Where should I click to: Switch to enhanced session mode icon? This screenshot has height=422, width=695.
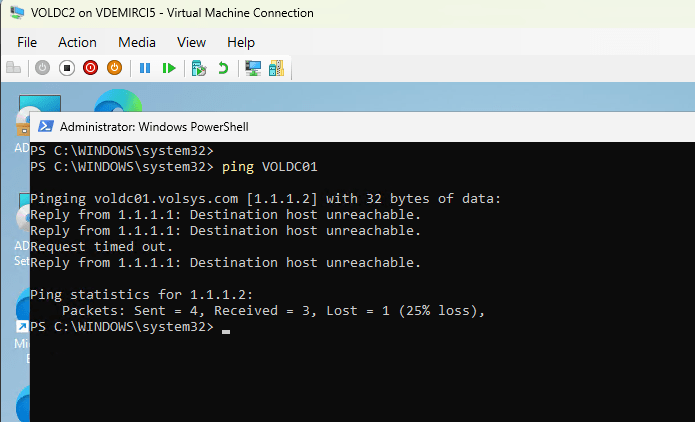pos(253,68)
